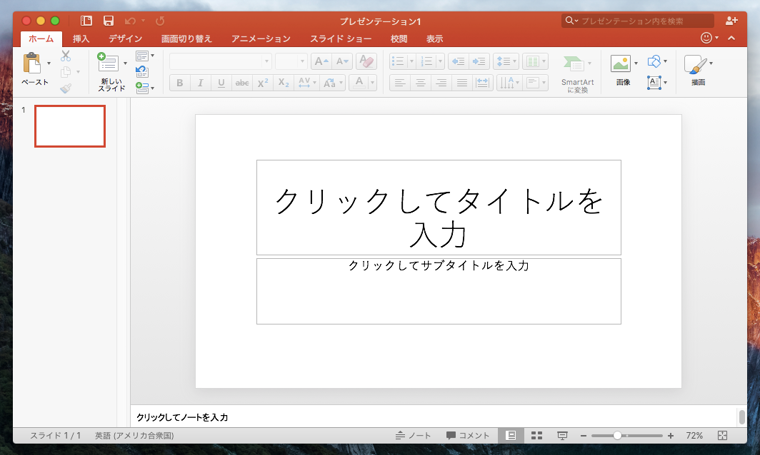760x455 pixels.
Task: Click the text box icon
Action: (x=654, y=82)
